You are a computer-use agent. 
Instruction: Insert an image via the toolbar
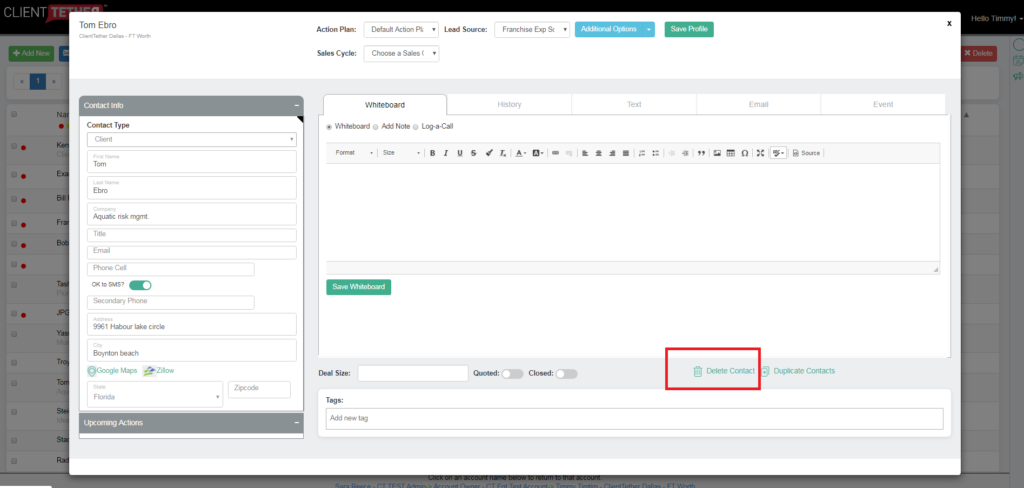(x=717, y=153)
